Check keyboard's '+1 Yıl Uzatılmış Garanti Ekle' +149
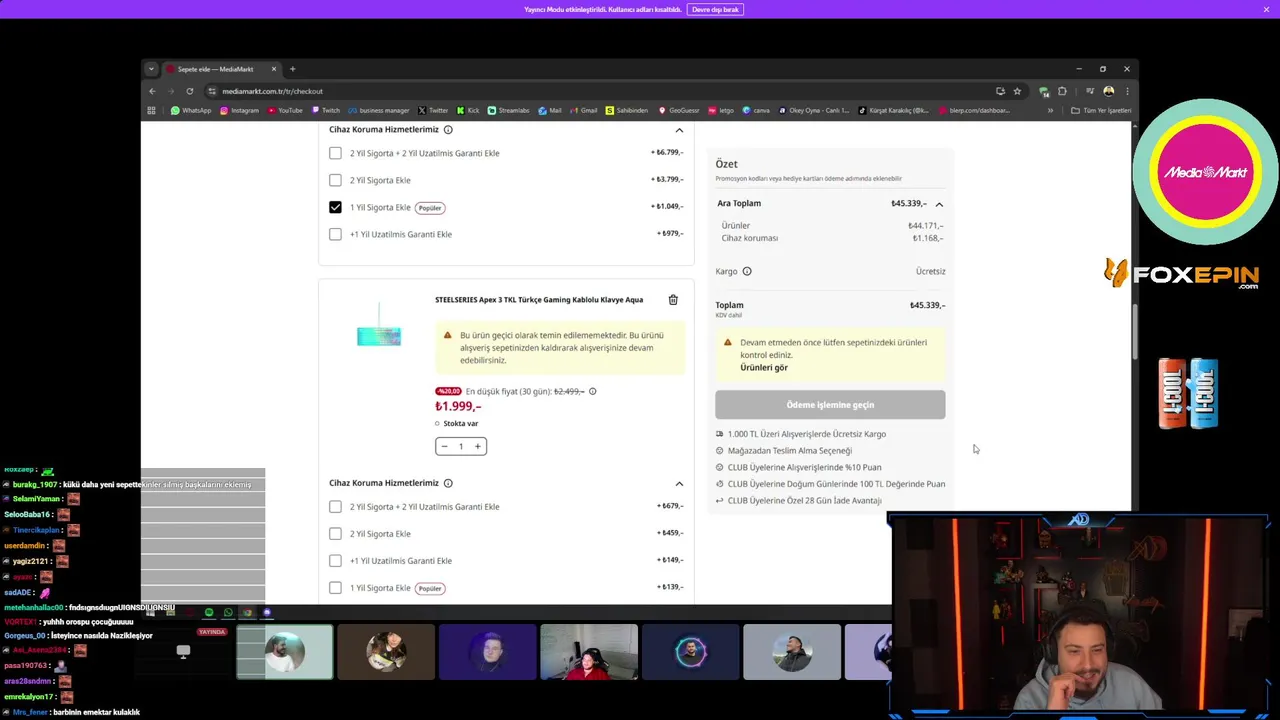The width and height of the screenshot is (1280, 720). click(x=335, y=561)
